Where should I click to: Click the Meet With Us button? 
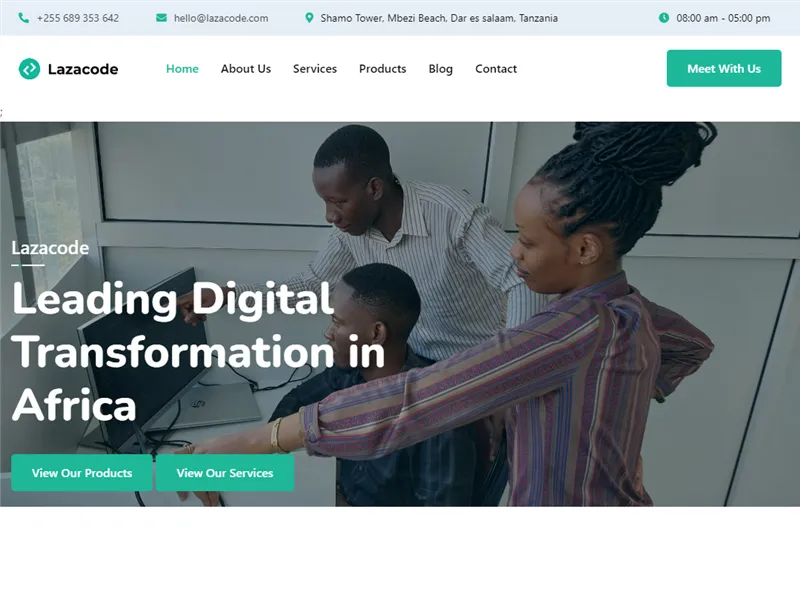724,68
